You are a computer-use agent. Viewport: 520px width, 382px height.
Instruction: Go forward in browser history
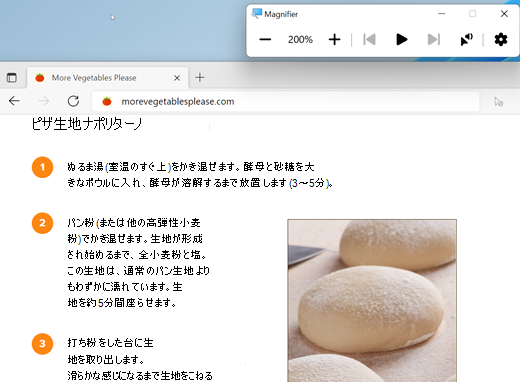(x=44, y=101)
